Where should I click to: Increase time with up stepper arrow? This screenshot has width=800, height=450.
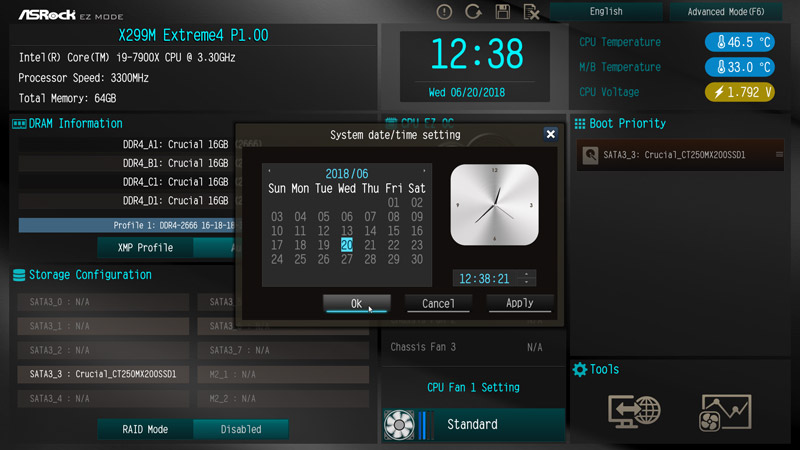pos(527,274)
